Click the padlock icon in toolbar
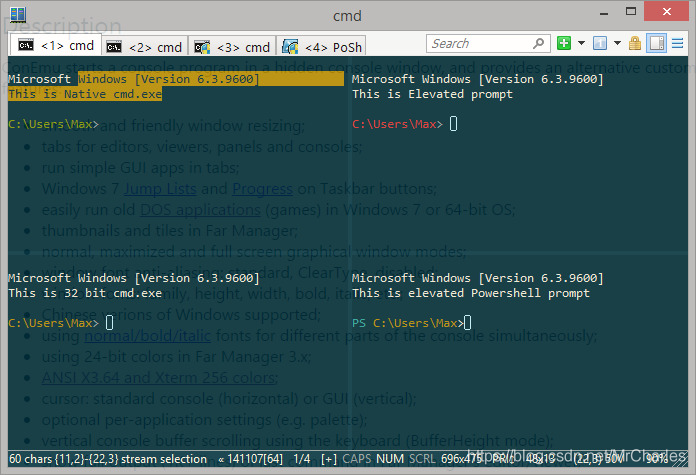Screen dimensions: 696x475 (635, 43)
